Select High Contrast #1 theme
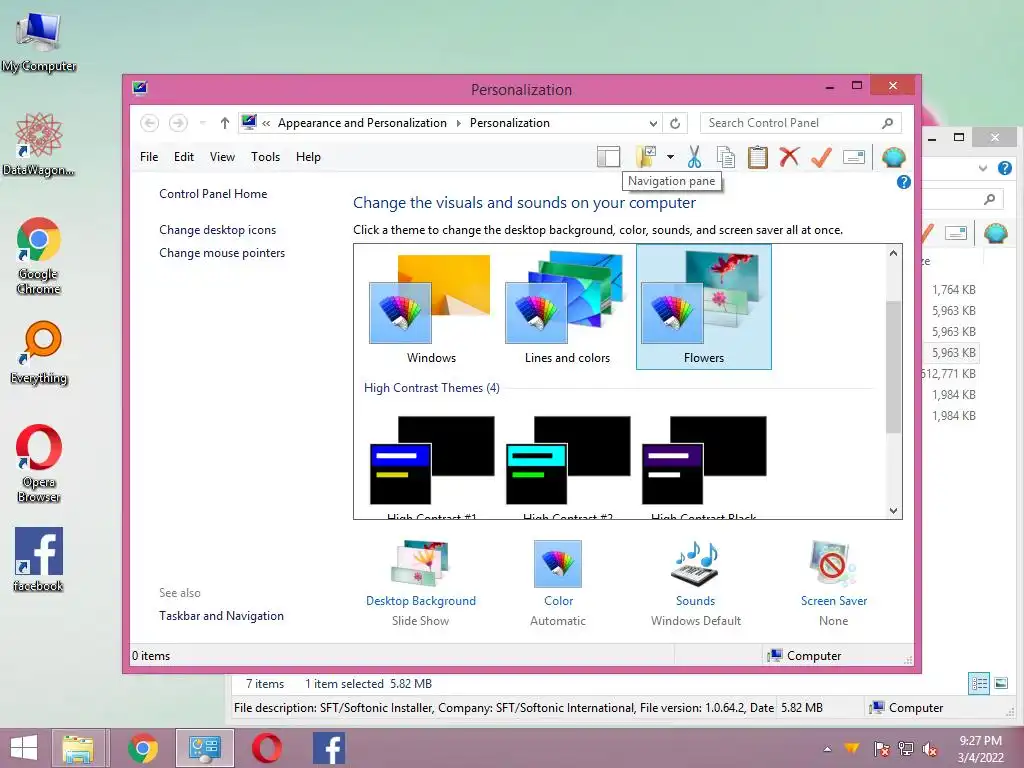This screenshot has height=768, width=1024. (431, 466)
